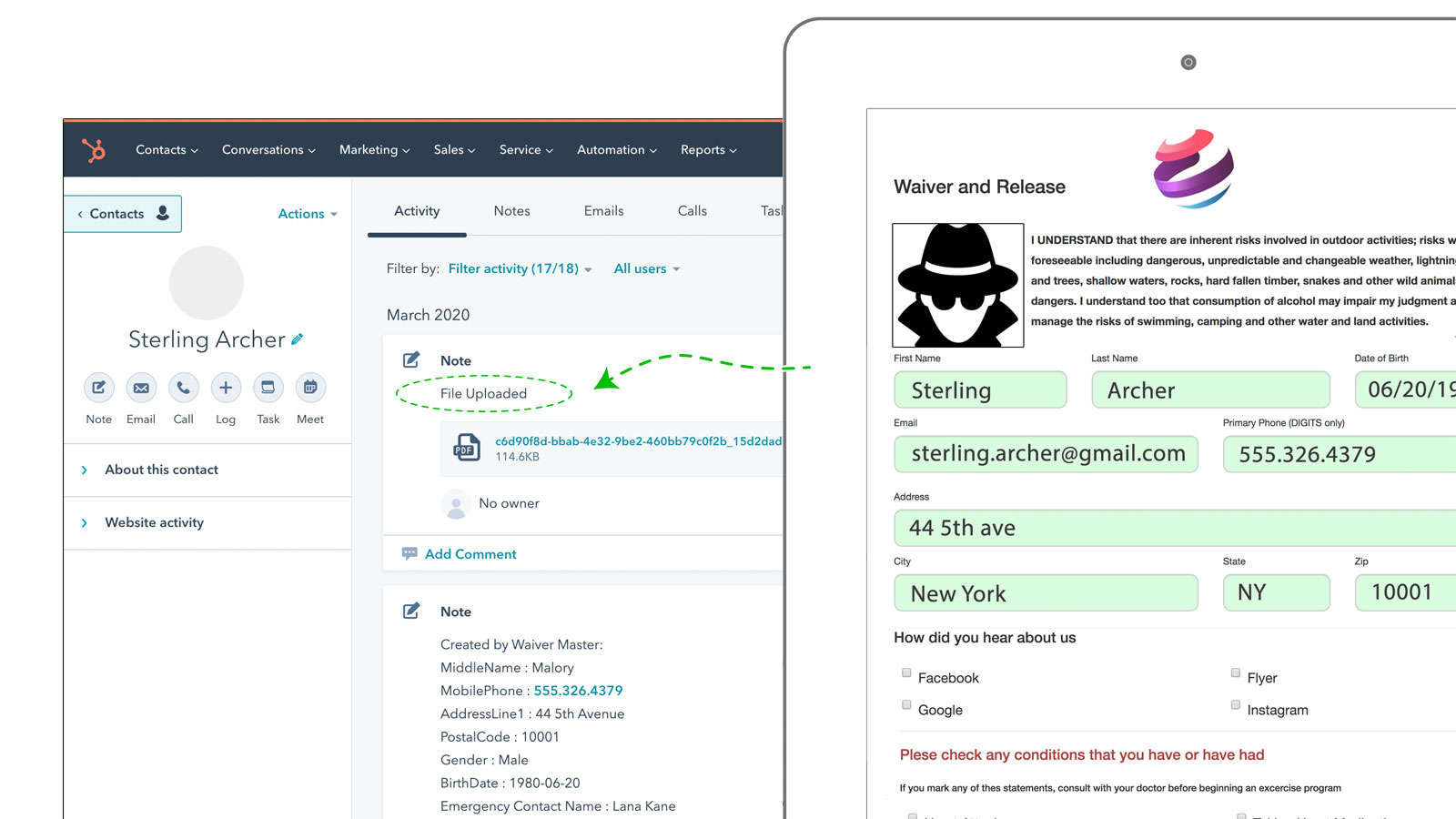Create a Task using the Task icon
1456x819 pixels.
268,388
